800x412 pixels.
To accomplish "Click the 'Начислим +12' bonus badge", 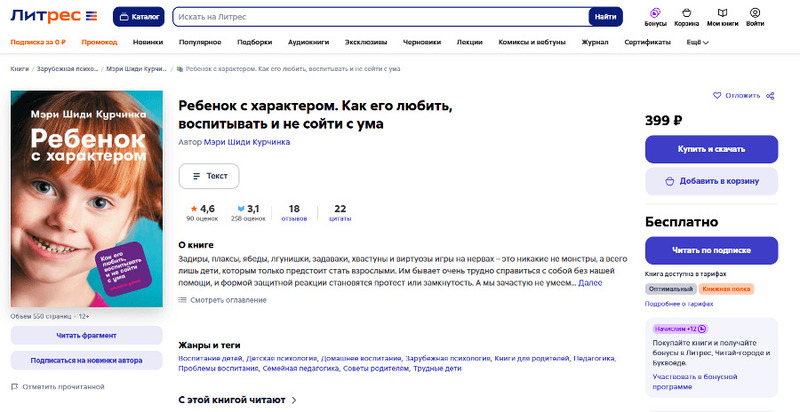I will pos(680,329).
